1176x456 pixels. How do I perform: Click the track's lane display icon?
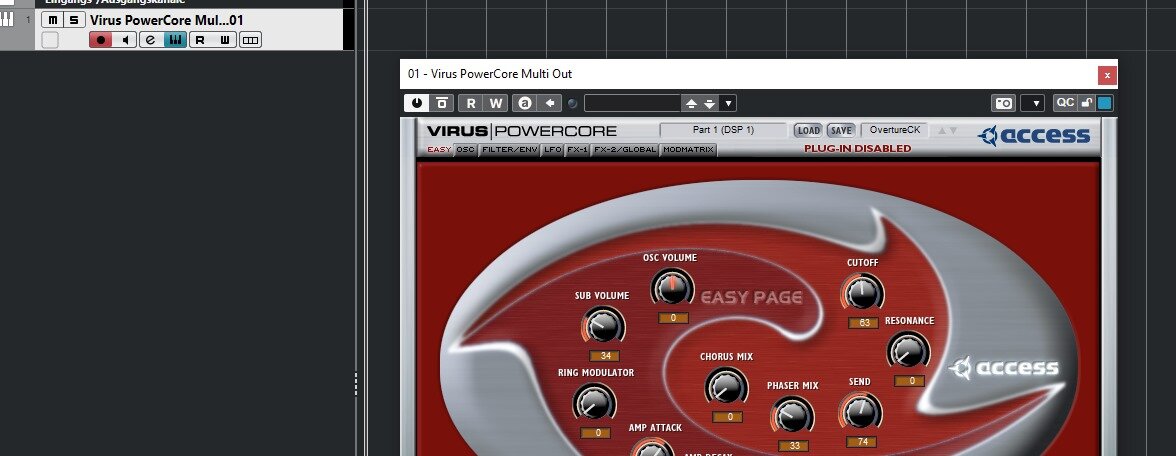pos(250,40)
